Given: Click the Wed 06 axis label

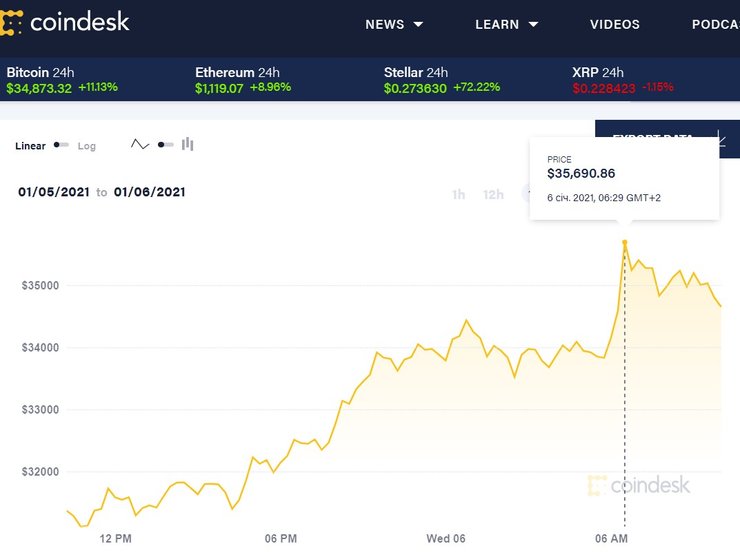Looking at the screenshot, I should coord(446,538).
